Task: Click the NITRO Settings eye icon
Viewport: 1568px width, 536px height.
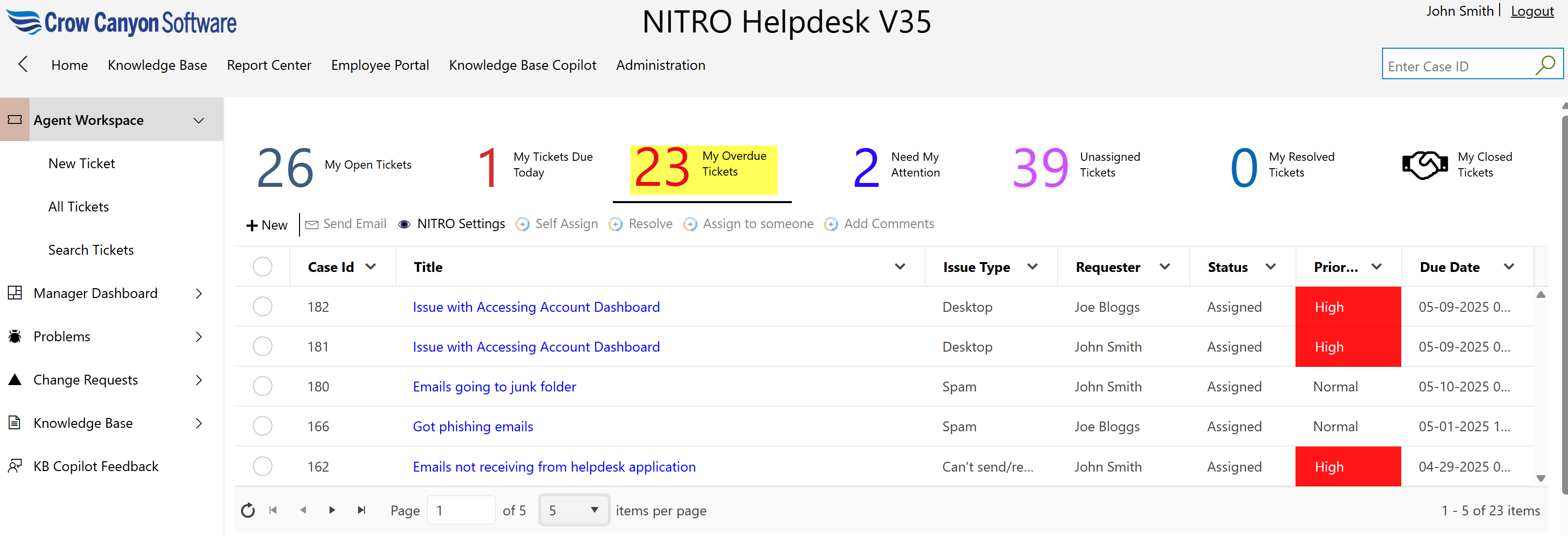Action: (404, 225)
